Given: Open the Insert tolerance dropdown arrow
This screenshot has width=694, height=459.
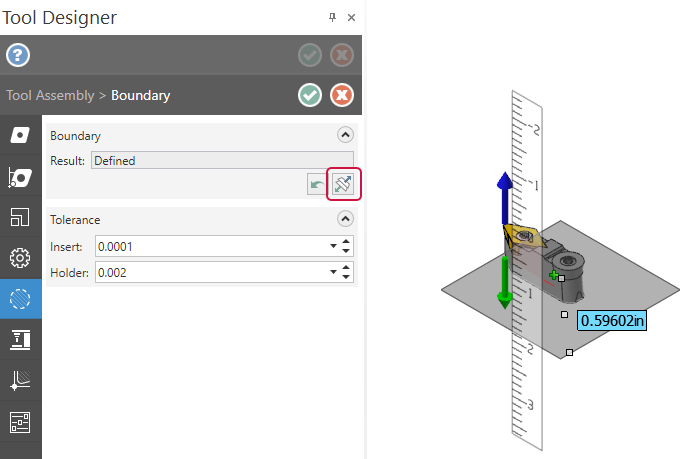Looking at the screenshot, I should click(x=333, y=246).
